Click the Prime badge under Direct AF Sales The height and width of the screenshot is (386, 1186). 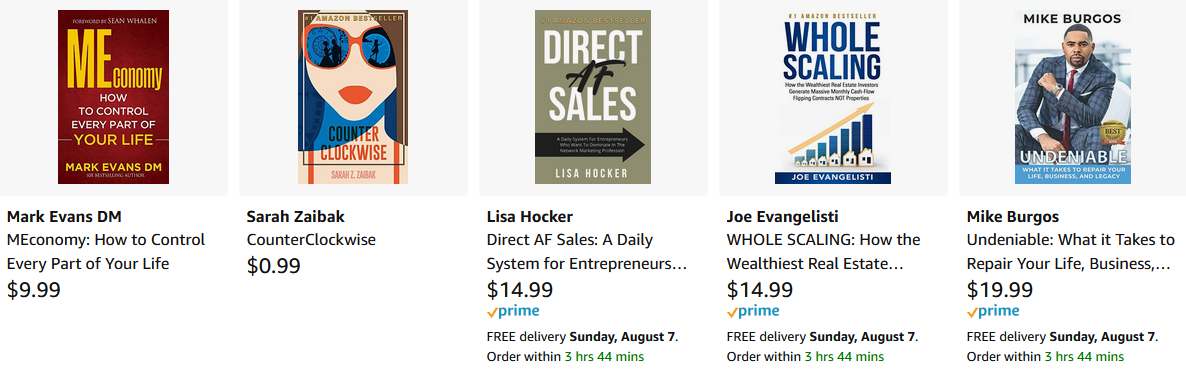(x=513, y=311)
